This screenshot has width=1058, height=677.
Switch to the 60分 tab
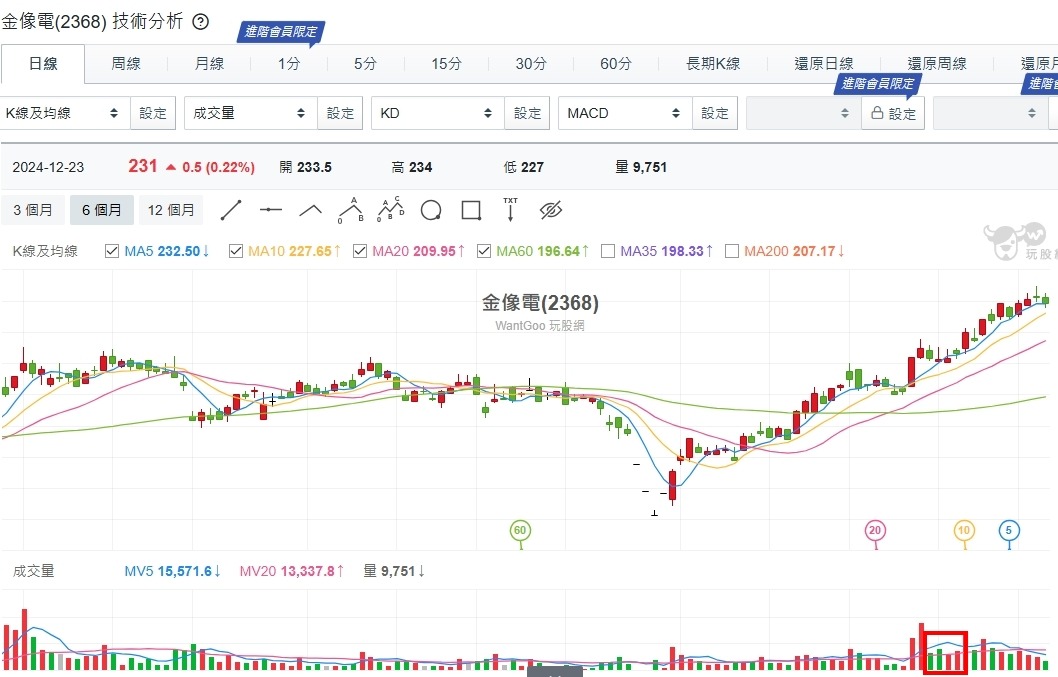pyautogui.click(x=616, y=64)
